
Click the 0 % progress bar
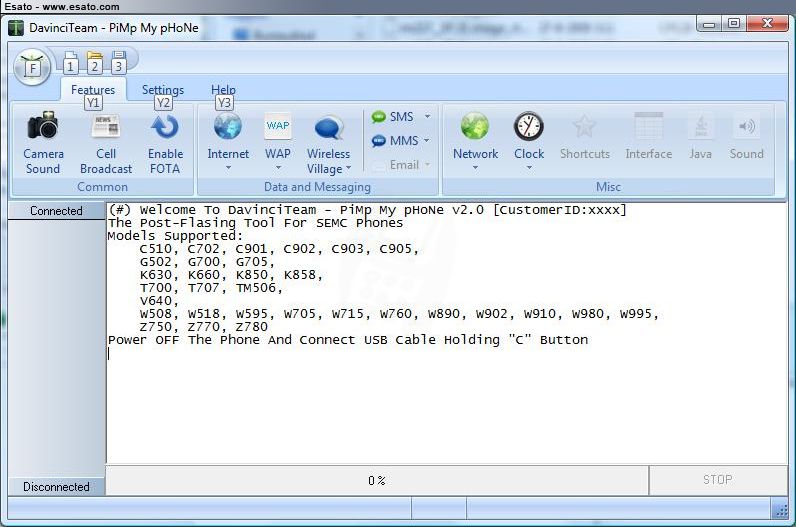point(377,480)
